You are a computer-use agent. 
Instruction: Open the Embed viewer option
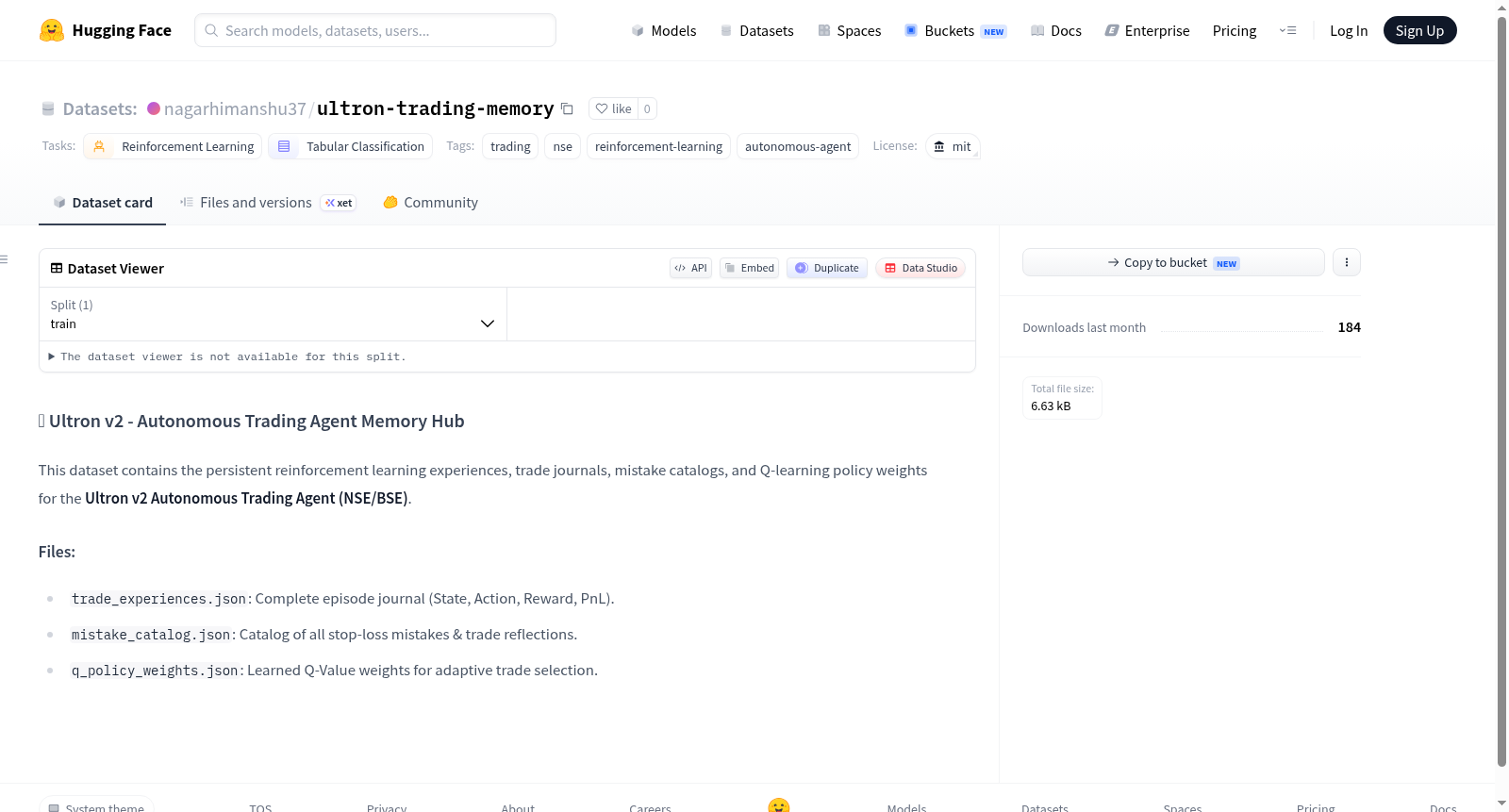tap(750, 268)
